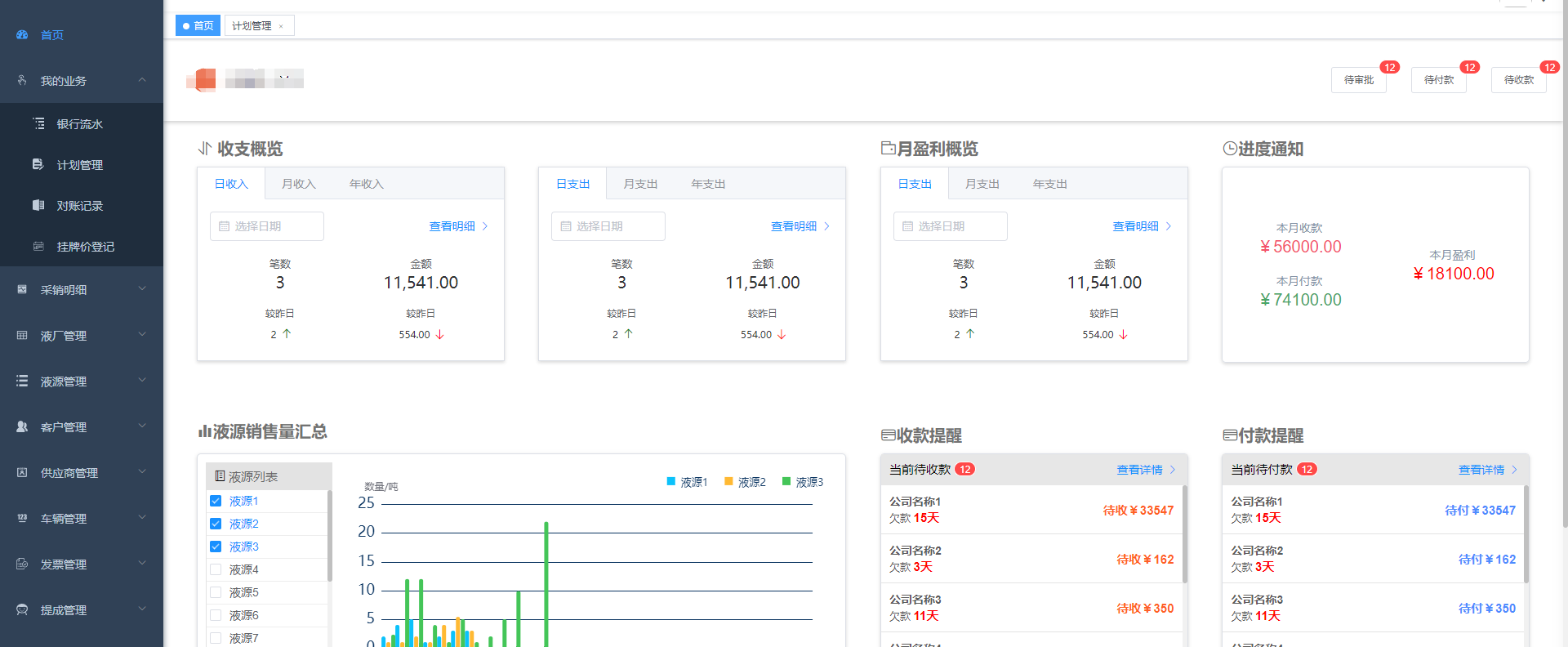Open the 首页 page tab
The width and height of the screenshot is (1568, 647).
click(x=198, y=26)
